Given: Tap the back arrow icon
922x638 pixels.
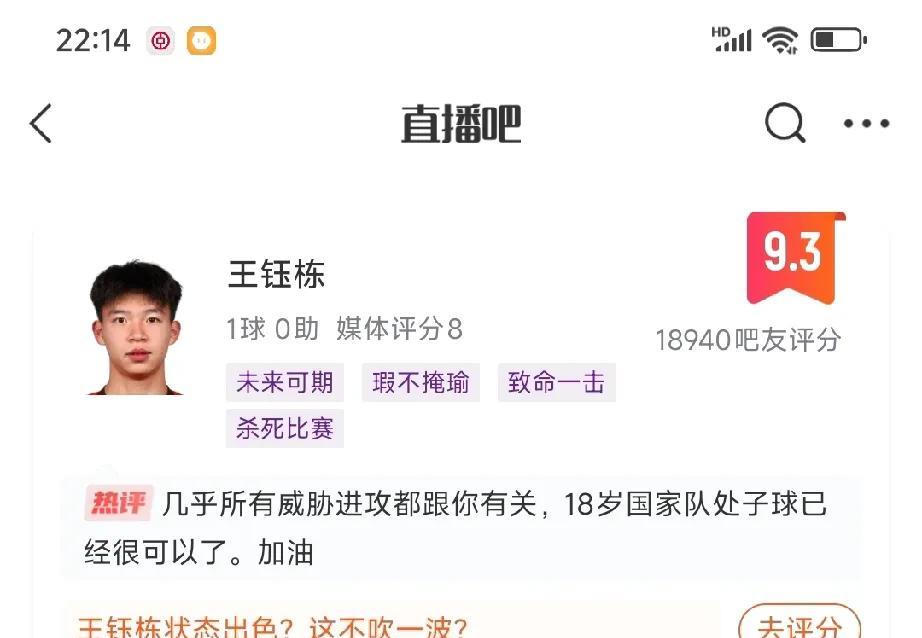Looking at the screenshot, I should pos(41,123).
